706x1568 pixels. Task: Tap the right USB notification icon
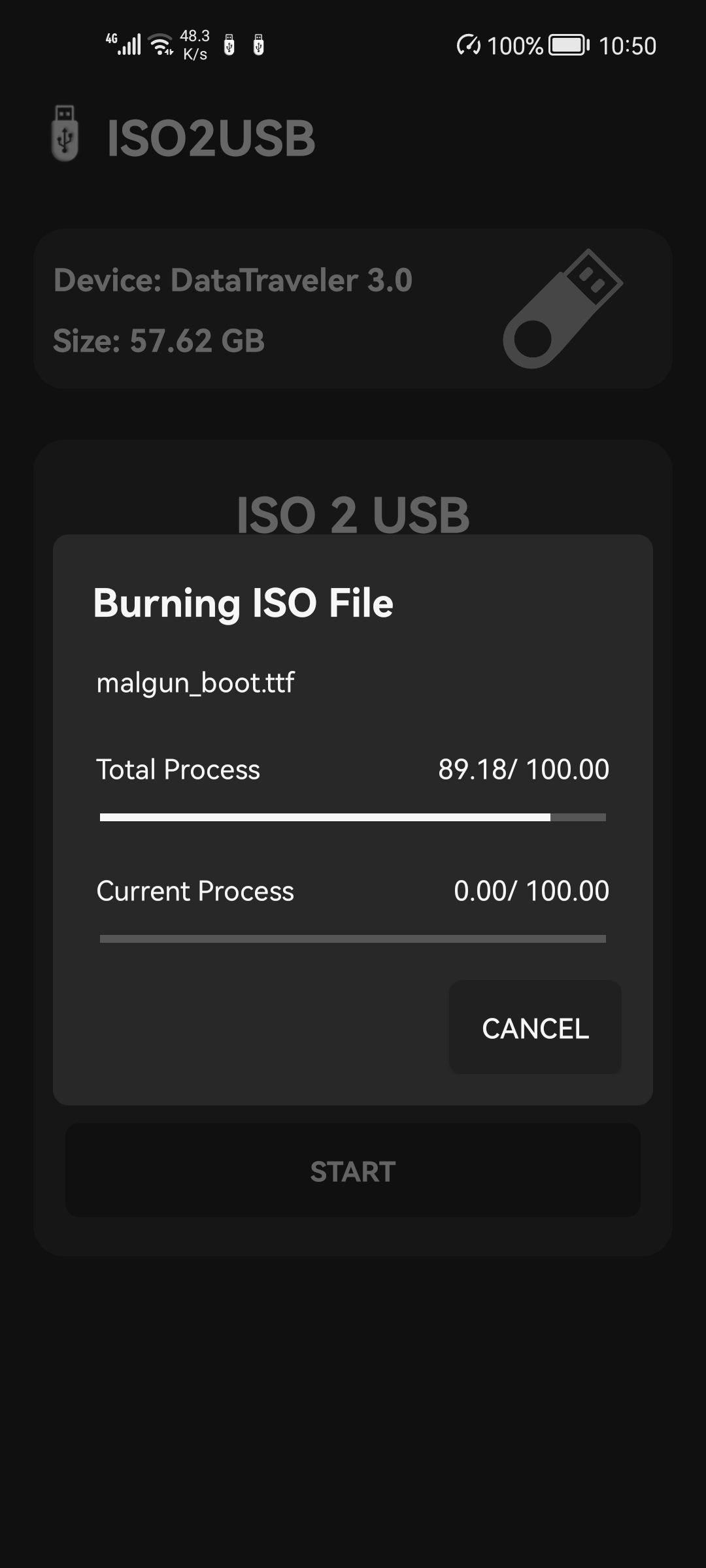[x=258, y=45]
